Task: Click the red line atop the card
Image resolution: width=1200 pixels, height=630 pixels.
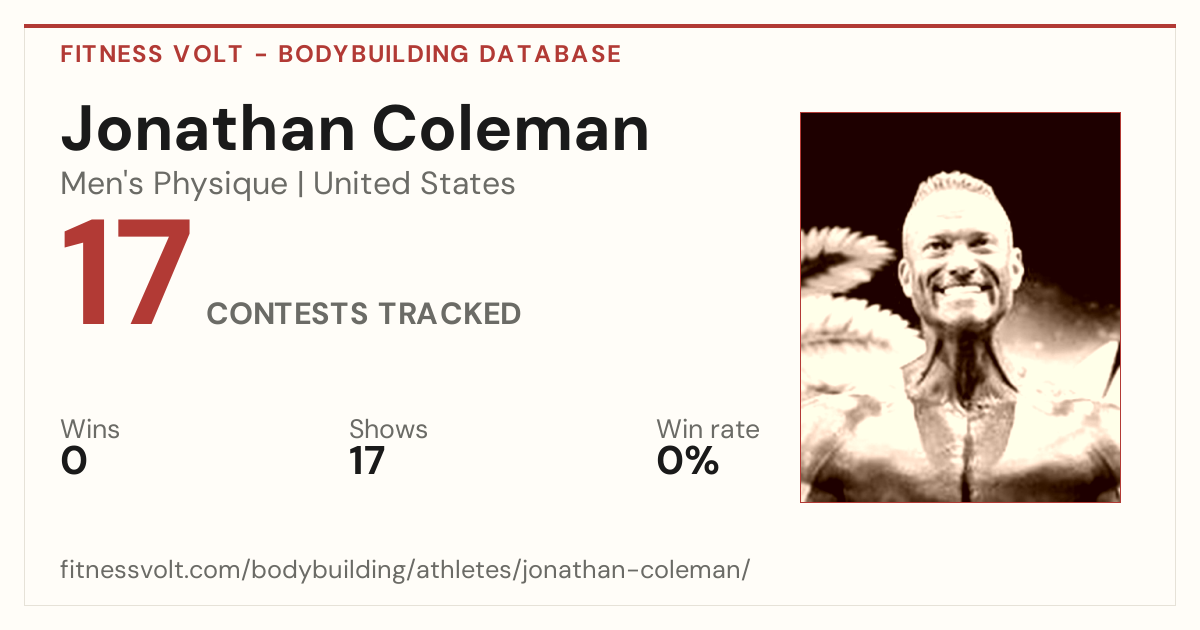Action: [600, 26]
